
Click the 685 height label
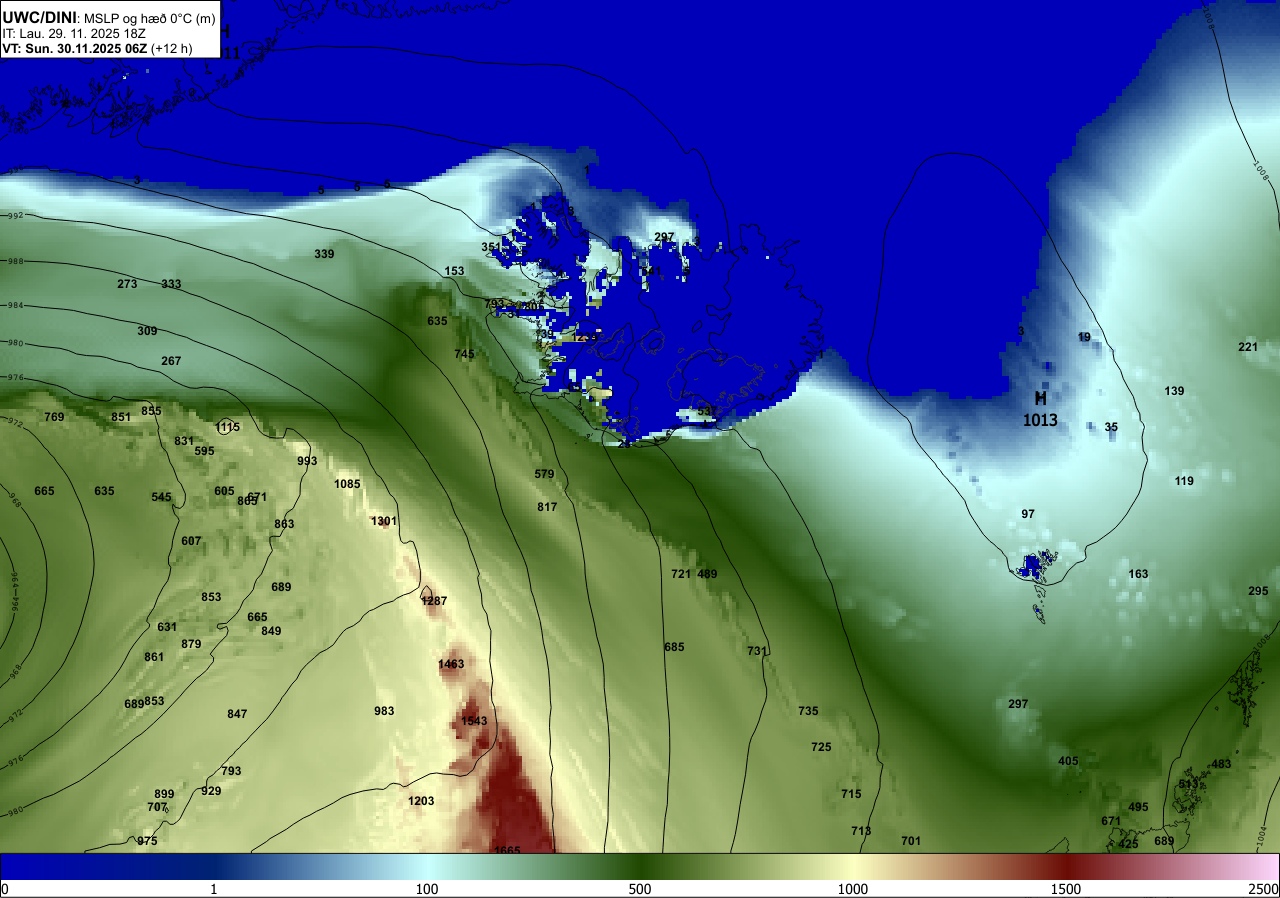coord(674,647)
